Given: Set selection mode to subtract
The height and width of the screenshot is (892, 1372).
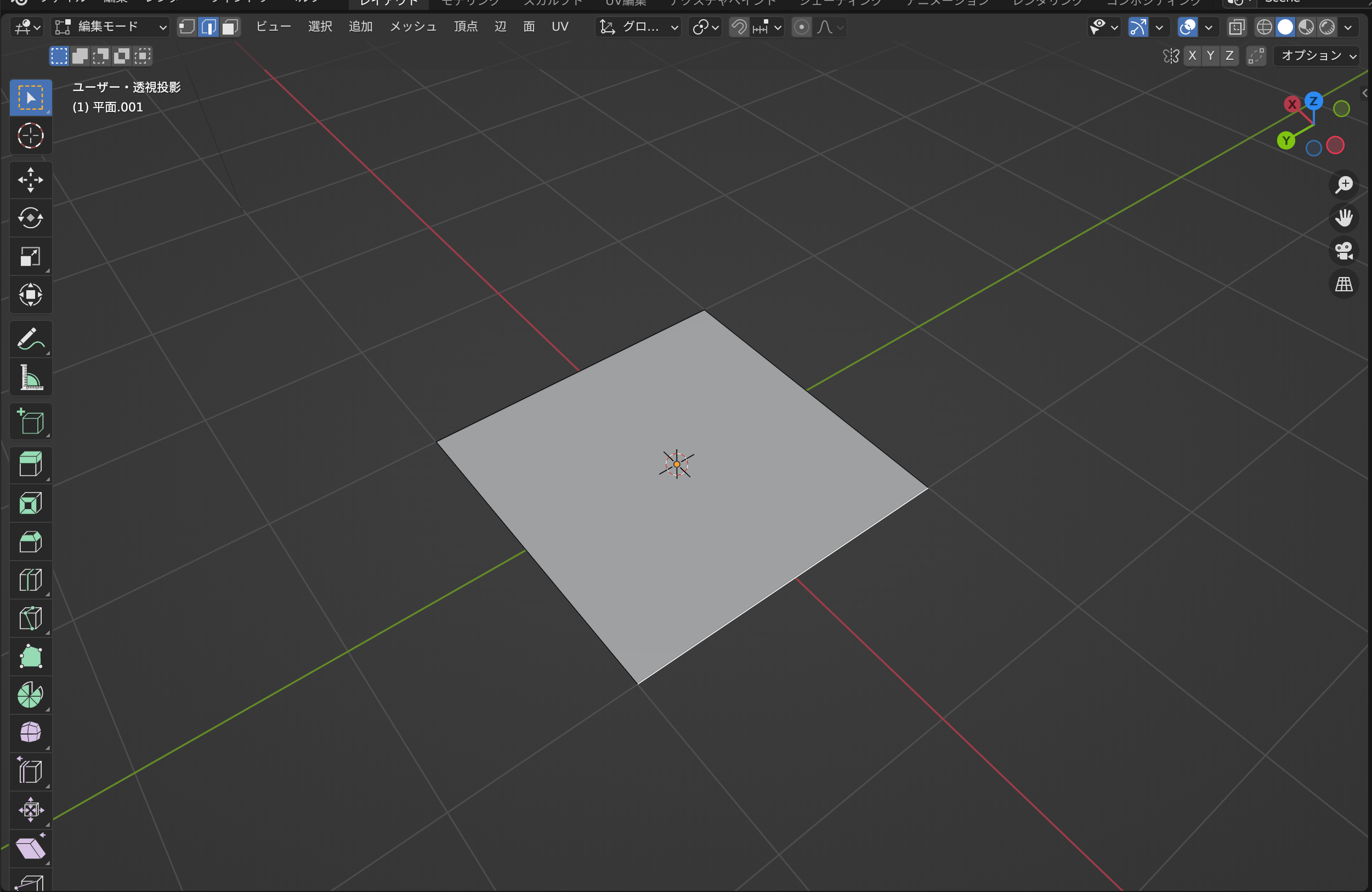Looking at the screenshot, I should 100,56.
